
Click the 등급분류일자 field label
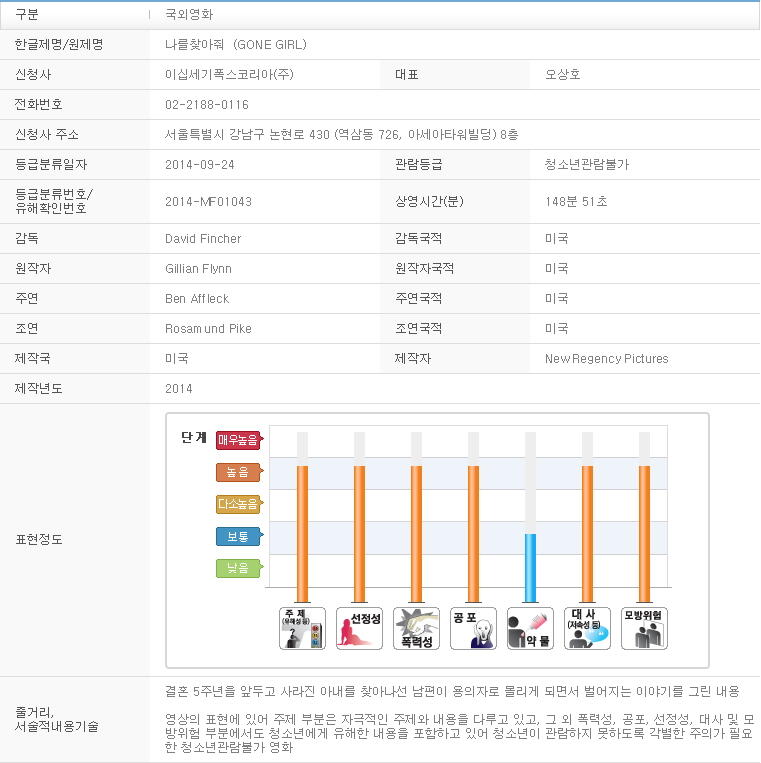click(51, 164)
